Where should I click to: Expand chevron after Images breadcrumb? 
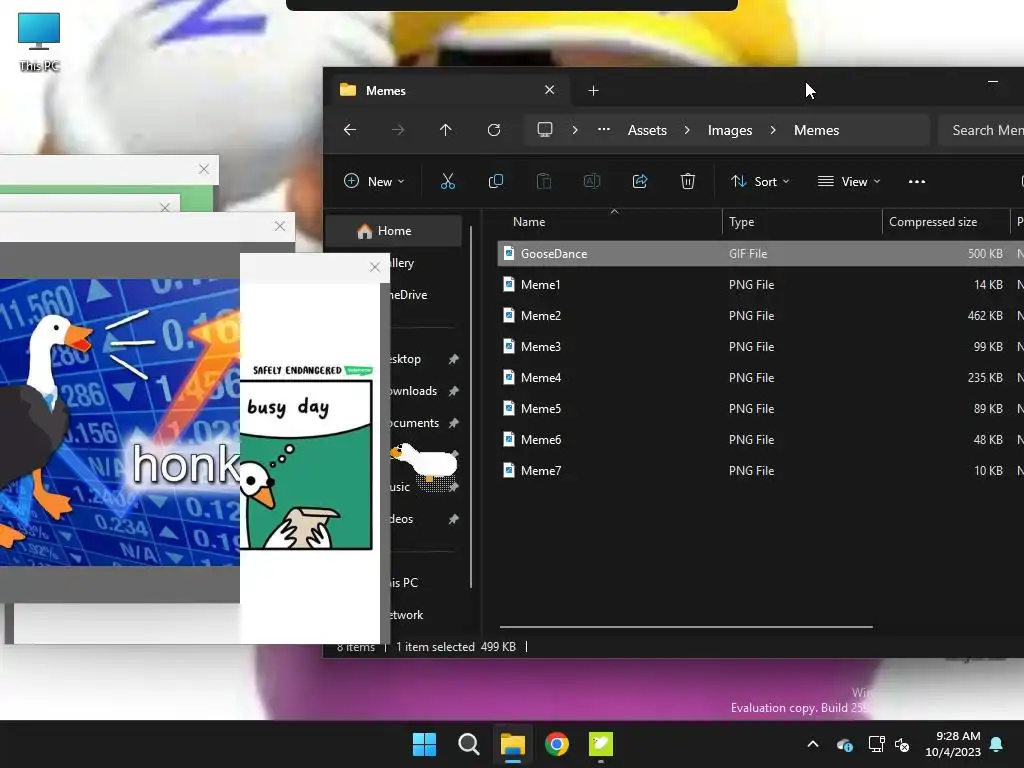coord(773,130)
